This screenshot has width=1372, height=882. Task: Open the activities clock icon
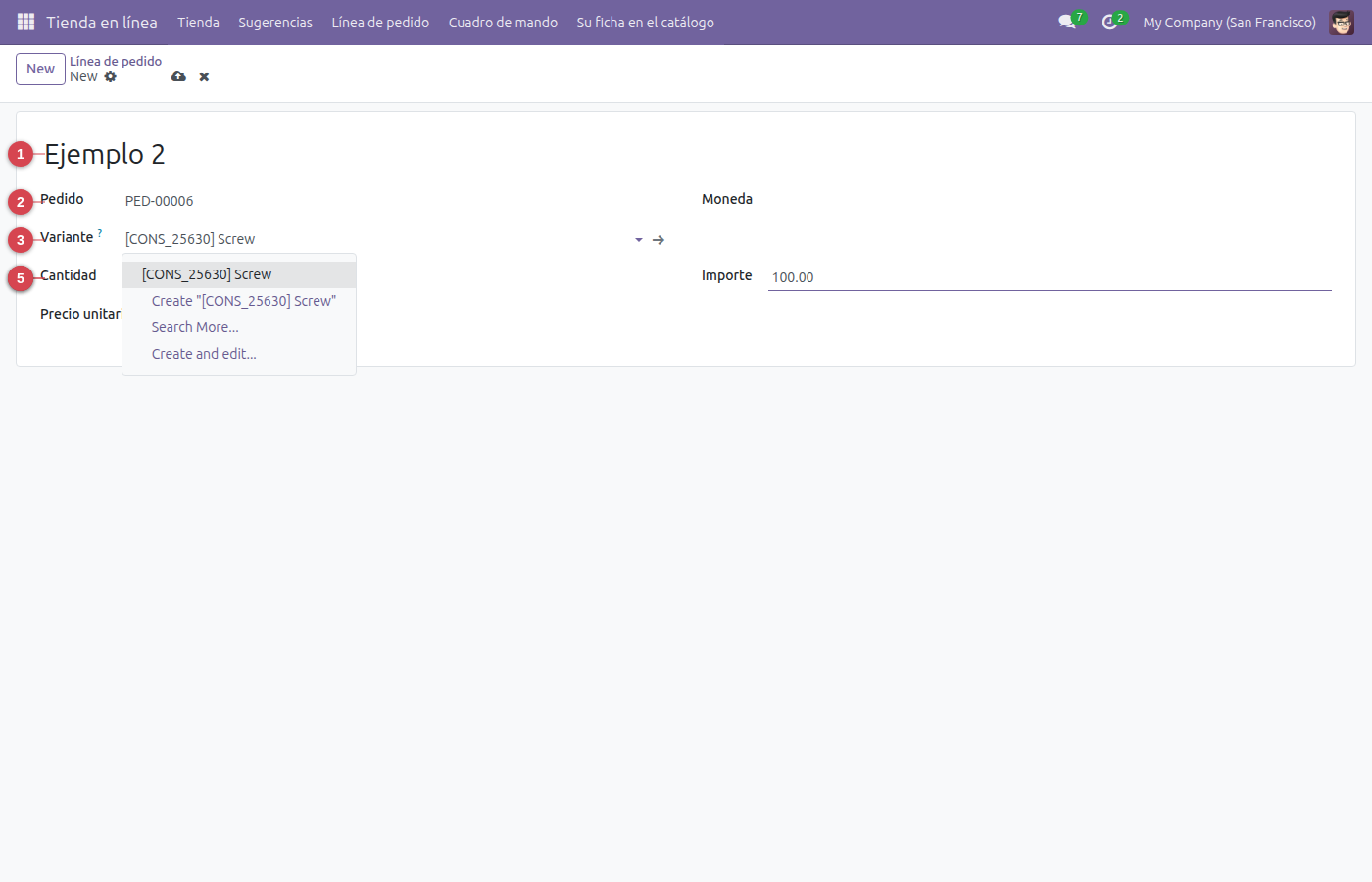(1109, 22)
